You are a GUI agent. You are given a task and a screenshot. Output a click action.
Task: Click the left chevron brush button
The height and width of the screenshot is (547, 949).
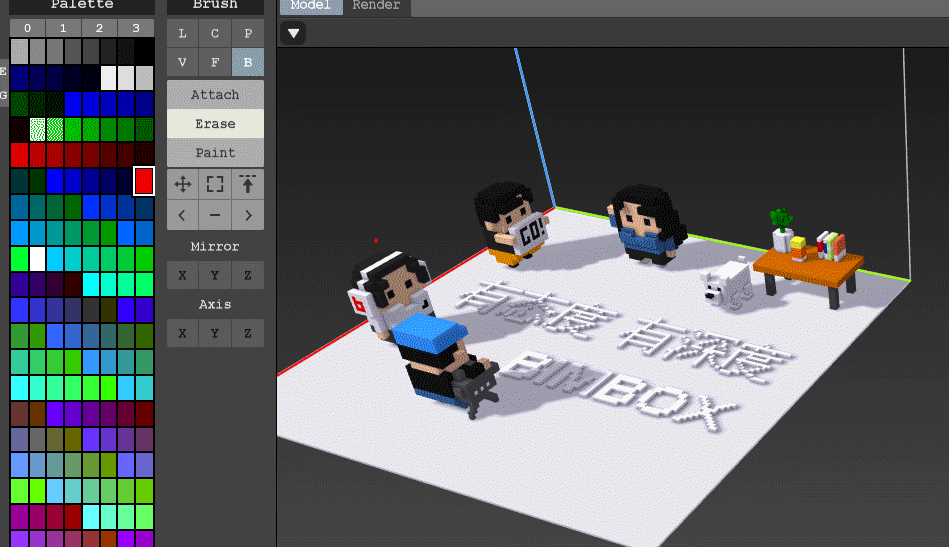click(x=182, y=215)
